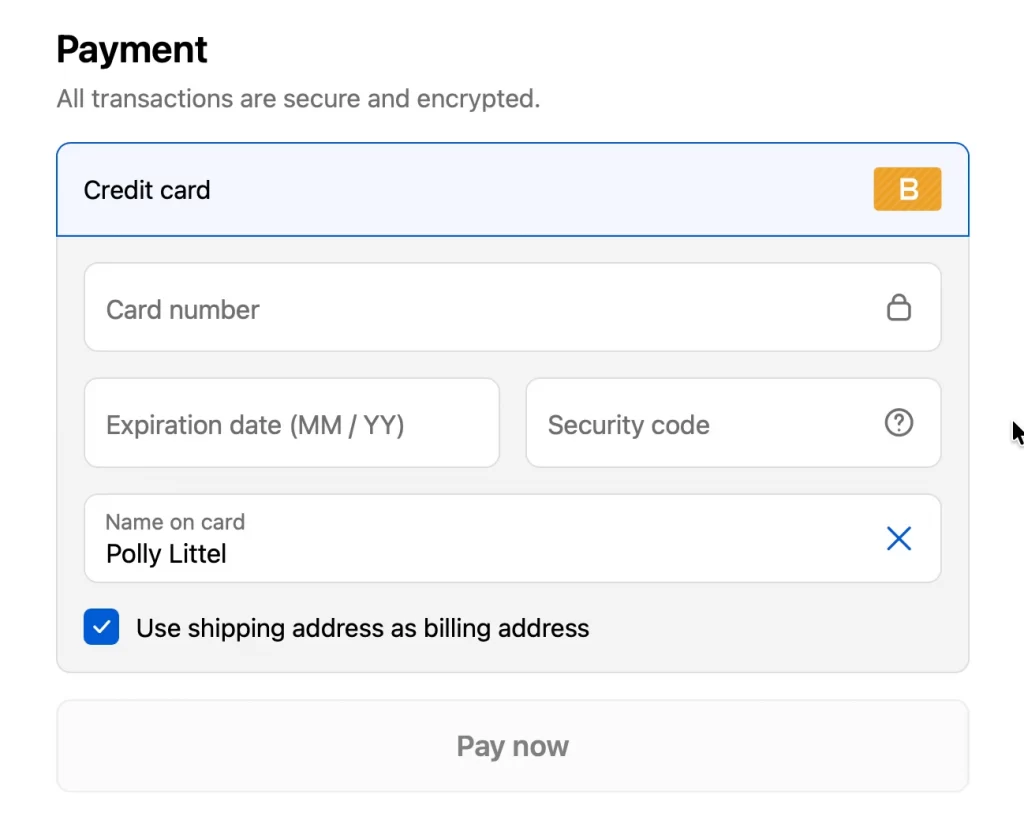This screenshot has width=1024, height=824.
Task: Focus the Expiration date MM/YY field
Action: pos(291,423)
